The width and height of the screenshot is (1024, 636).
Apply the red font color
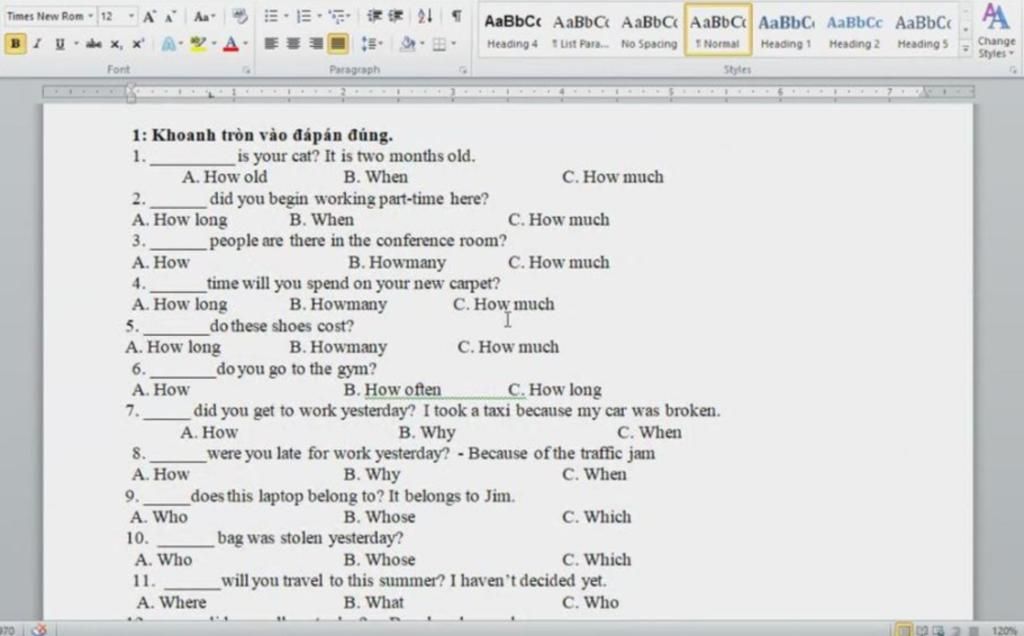coord(231,44)
